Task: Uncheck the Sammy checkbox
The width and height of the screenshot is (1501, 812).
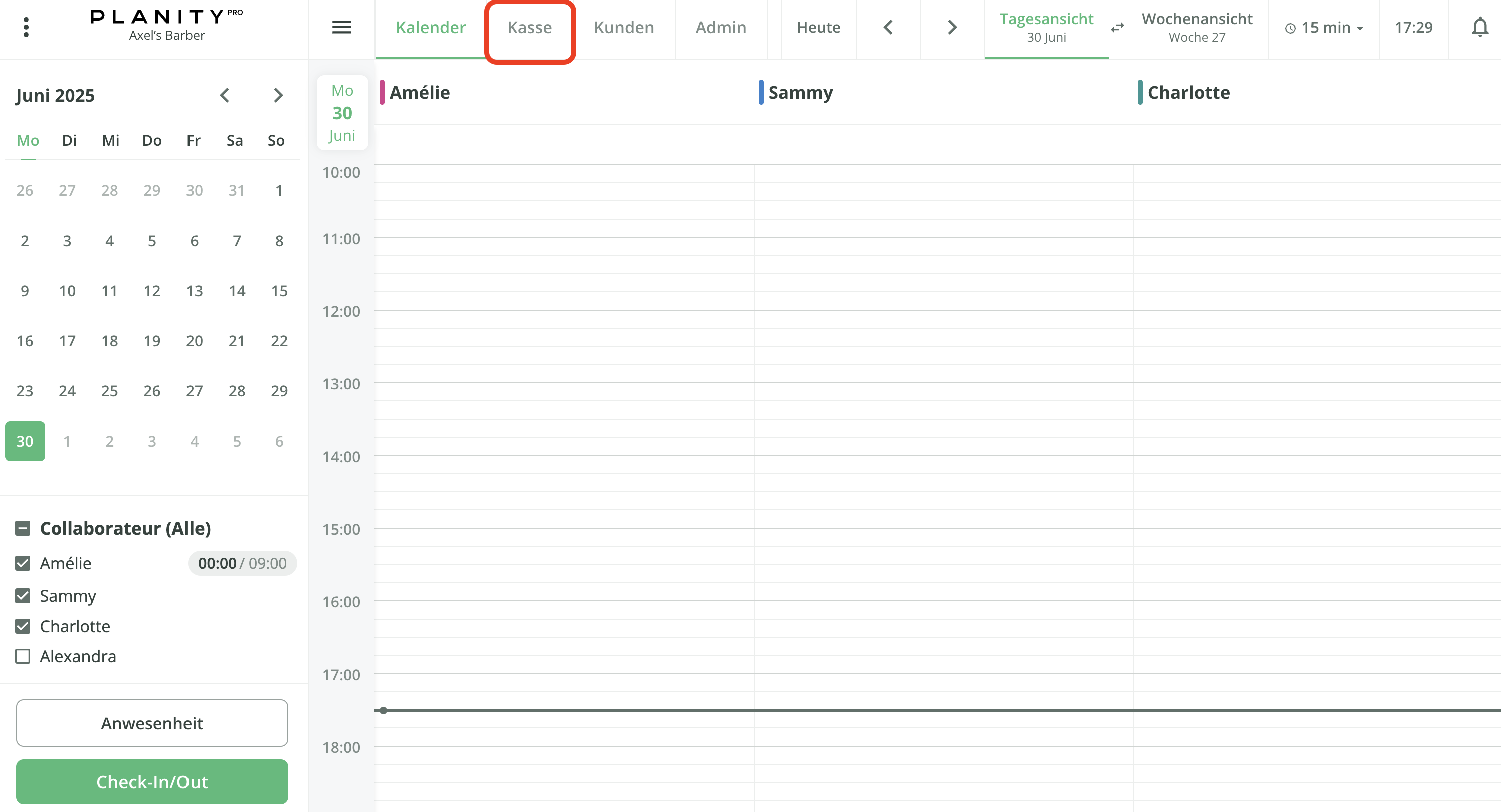Action: pyautogui.click(x=23, y=596)
